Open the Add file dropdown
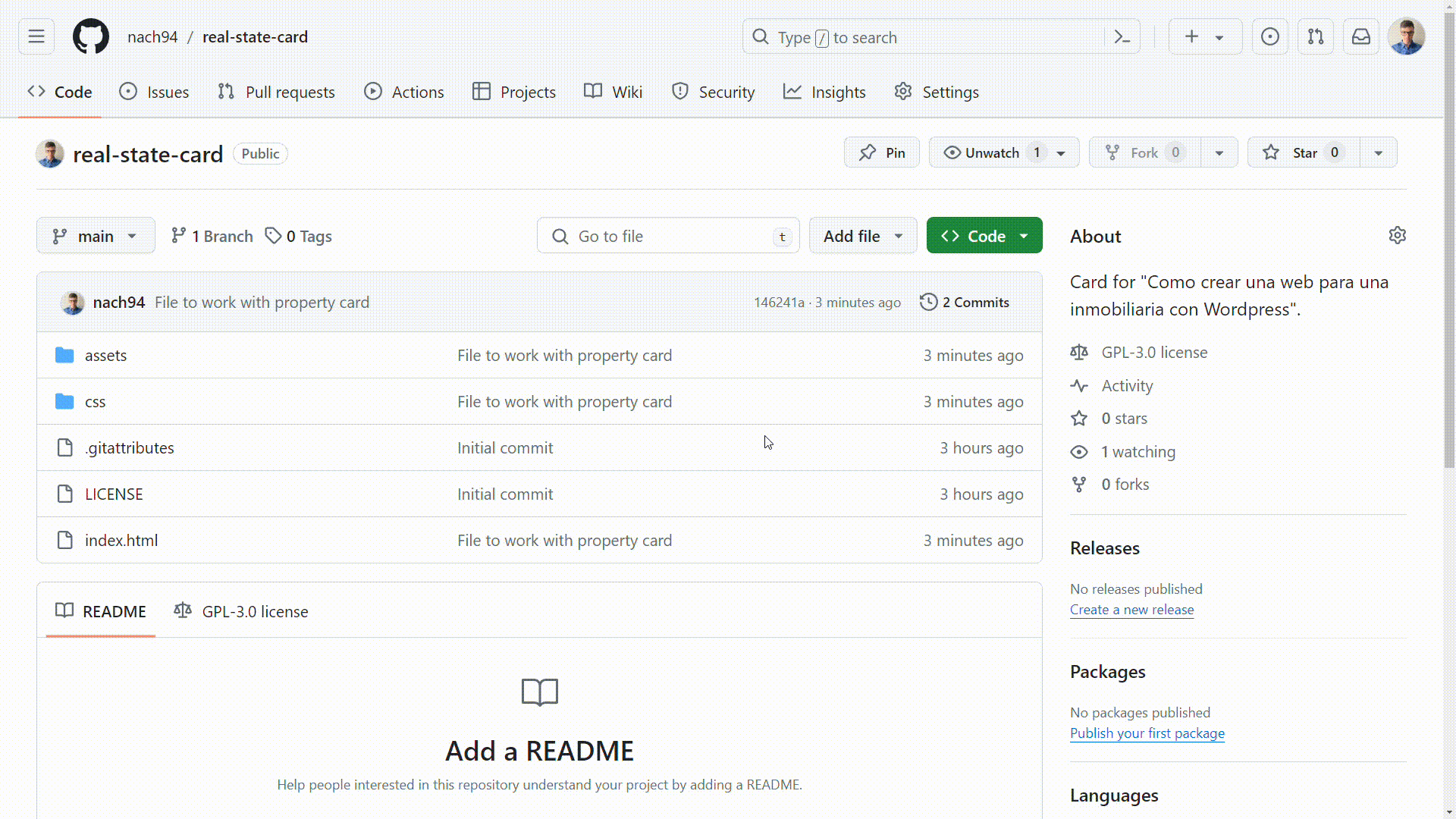This screenshot has height=819, width=1456. [863, 236]
